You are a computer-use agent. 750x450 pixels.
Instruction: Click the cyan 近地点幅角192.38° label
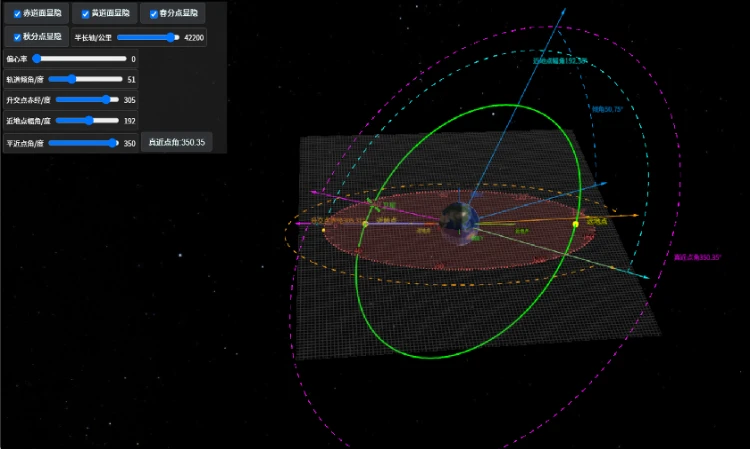tap(560, 61)
